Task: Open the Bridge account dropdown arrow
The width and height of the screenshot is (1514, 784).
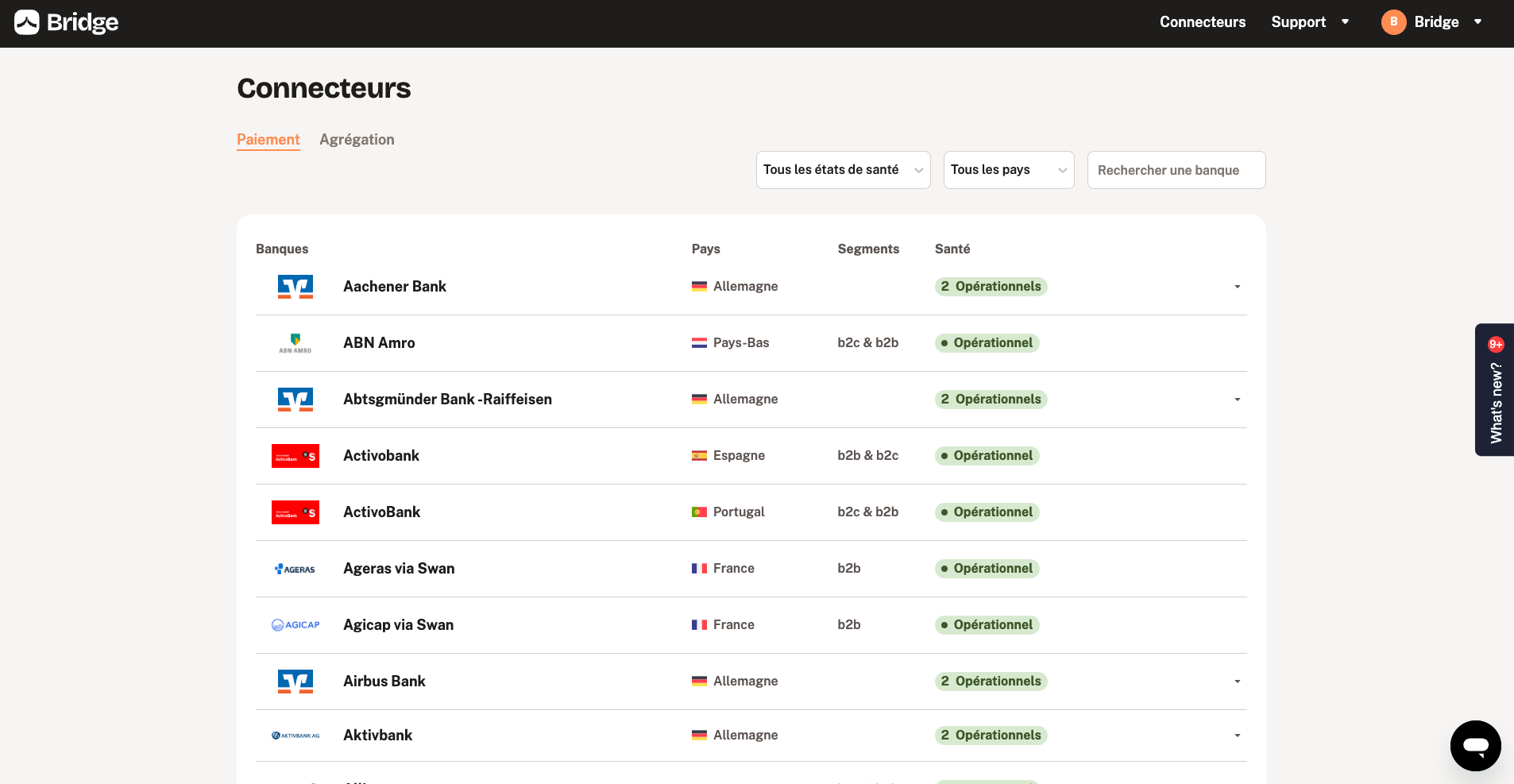Action: coord(1477,22)
